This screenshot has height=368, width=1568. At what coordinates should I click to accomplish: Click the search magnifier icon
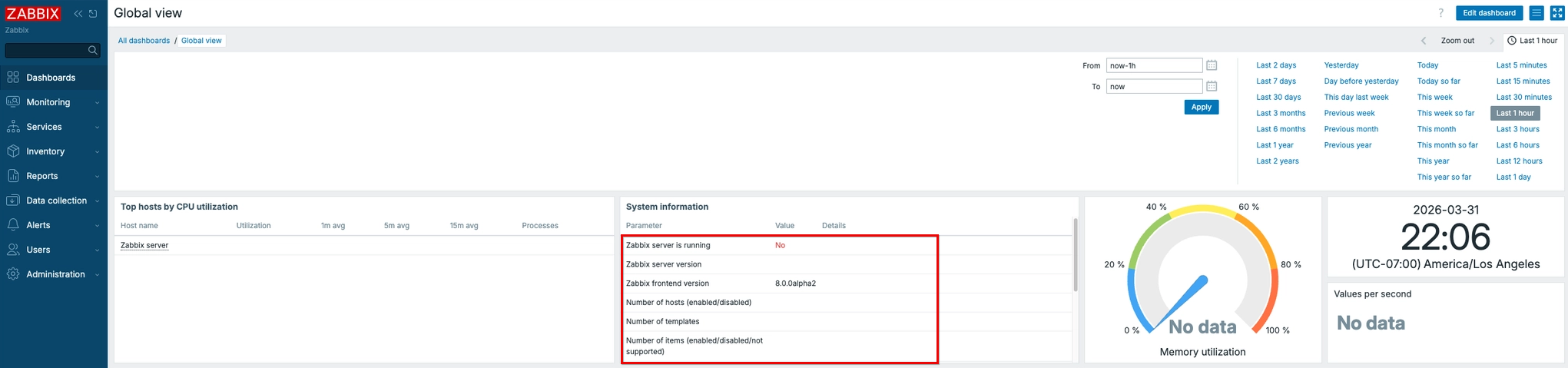(93, 50)
